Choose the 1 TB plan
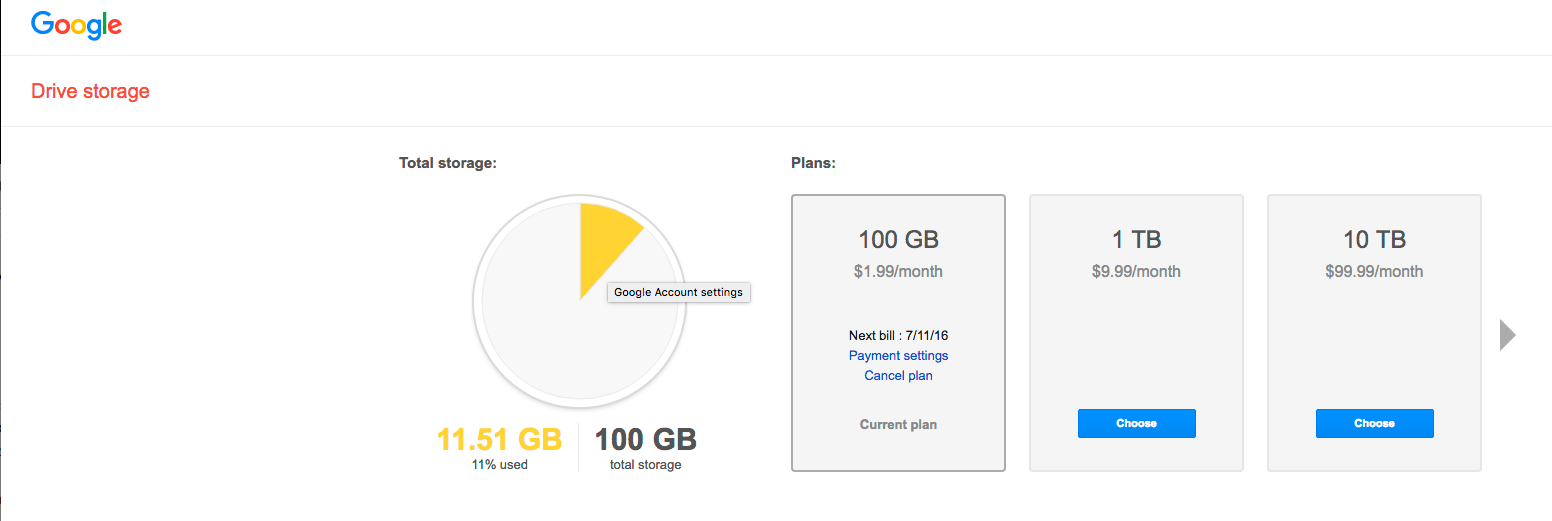 coord(1136,423)
